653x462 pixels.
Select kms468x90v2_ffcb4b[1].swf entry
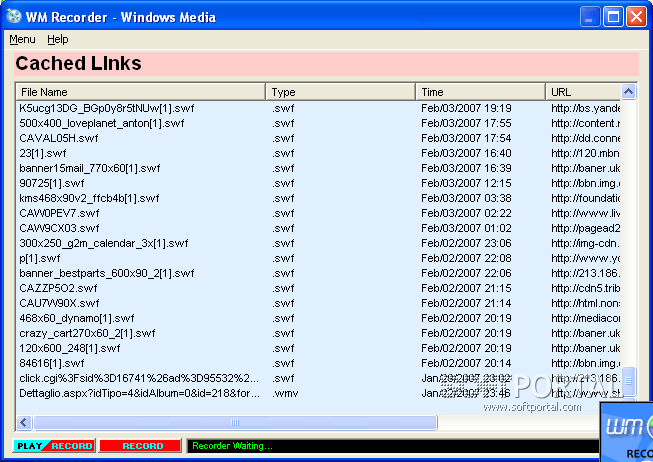[89, 198]
